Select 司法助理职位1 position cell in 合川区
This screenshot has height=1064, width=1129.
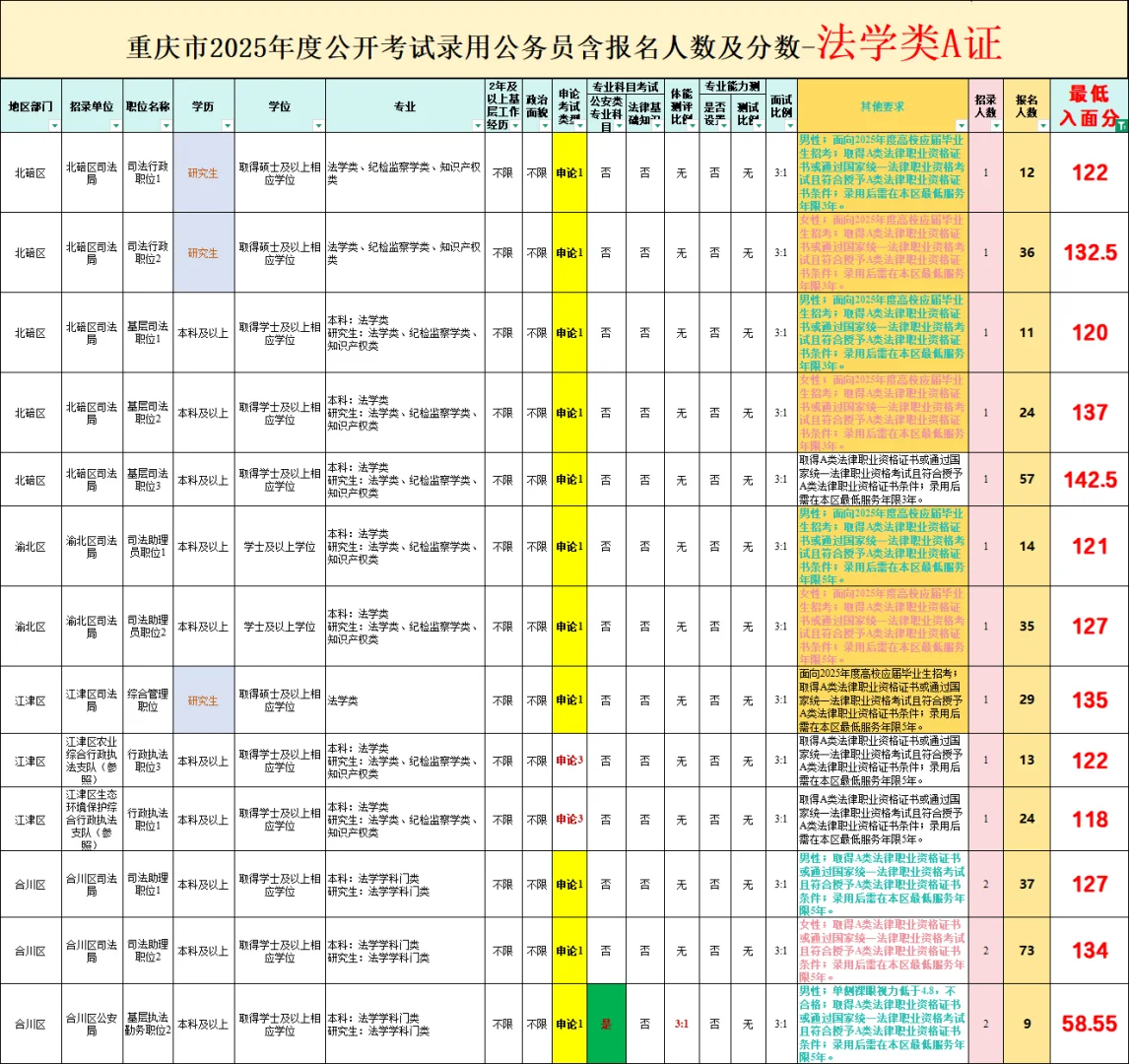pos(148,884)
